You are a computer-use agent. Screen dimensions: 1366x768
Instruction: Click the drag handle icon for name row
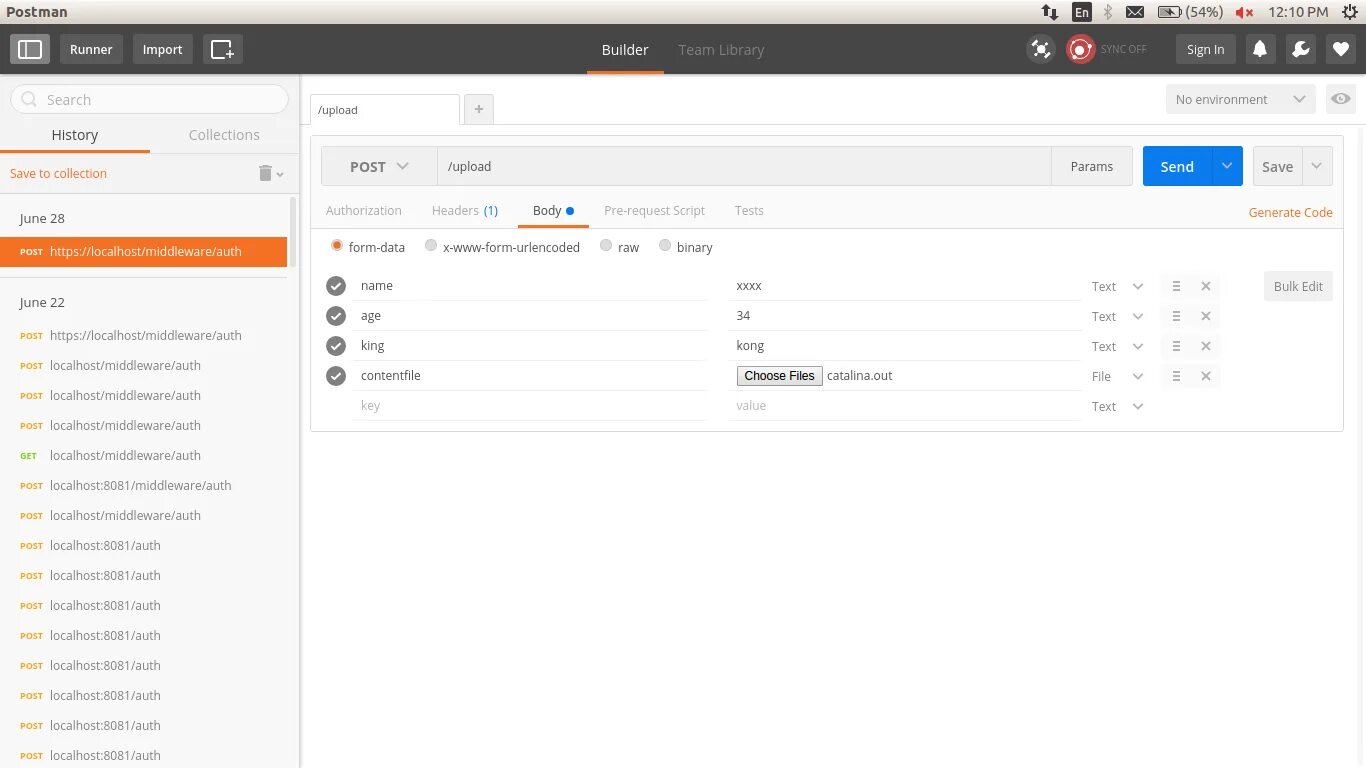[x=1176, y=286]
